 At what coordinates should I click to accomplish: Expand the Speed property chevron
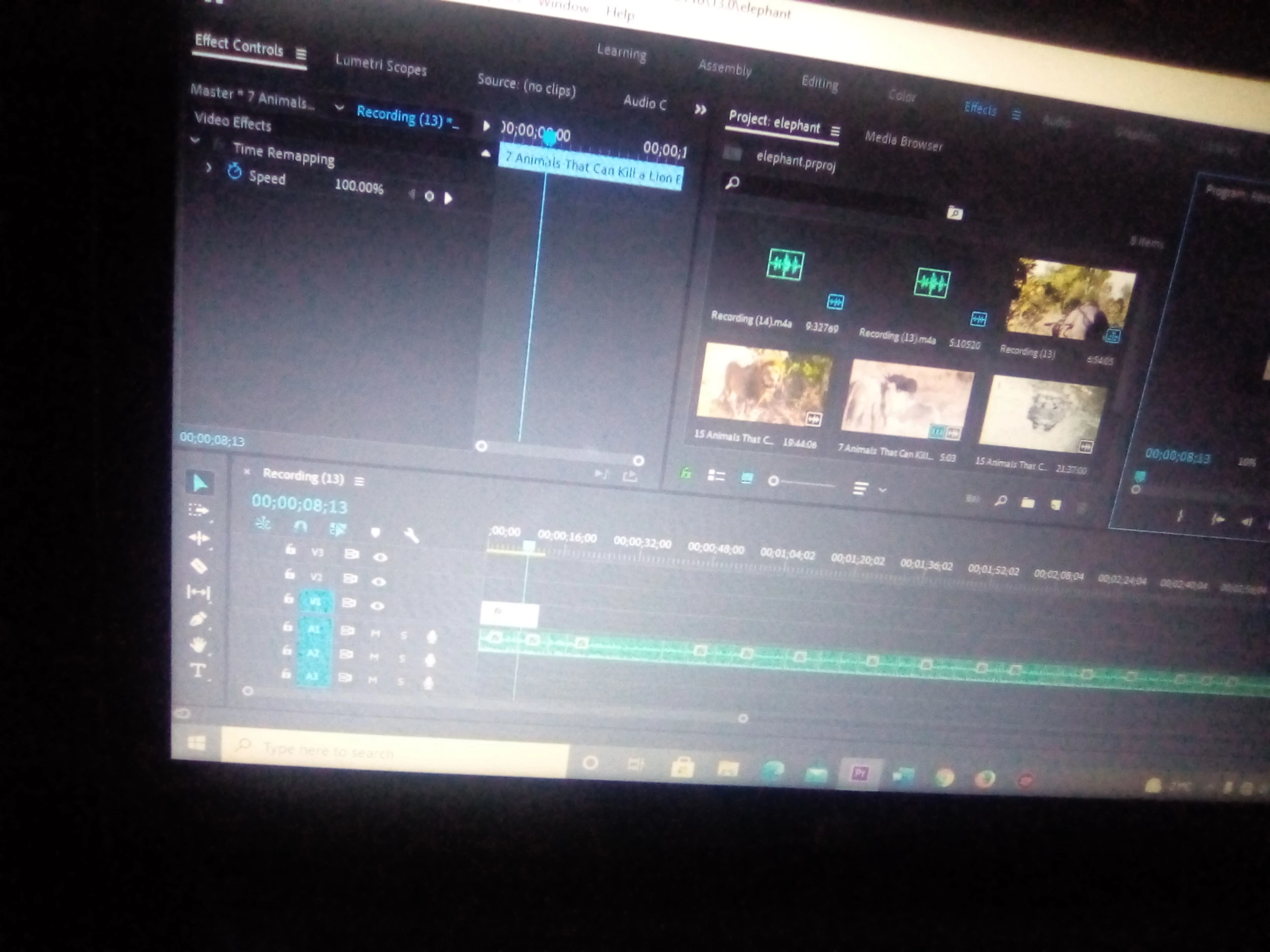click(209, 168)
